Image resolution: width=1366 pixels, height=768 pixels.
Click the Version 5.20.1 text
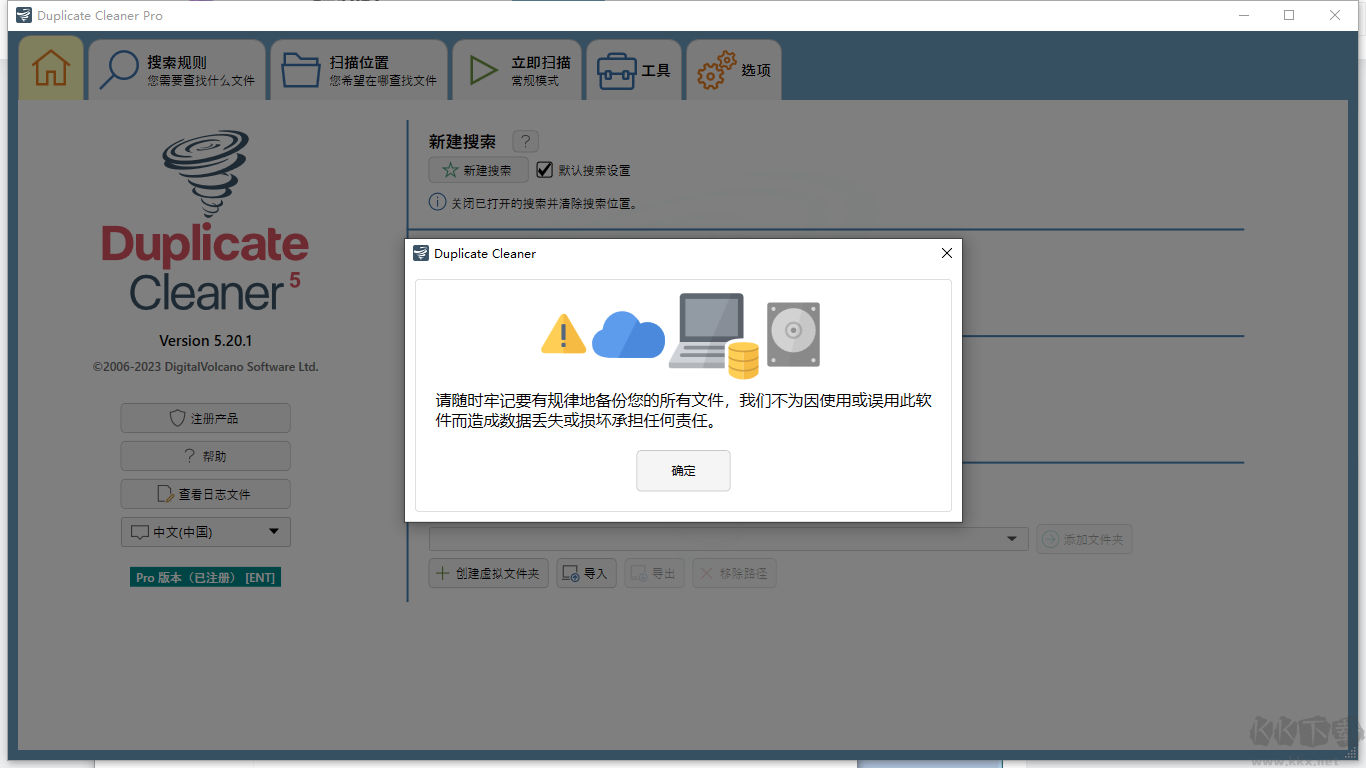pyautogui.click(x=205, y=341)
